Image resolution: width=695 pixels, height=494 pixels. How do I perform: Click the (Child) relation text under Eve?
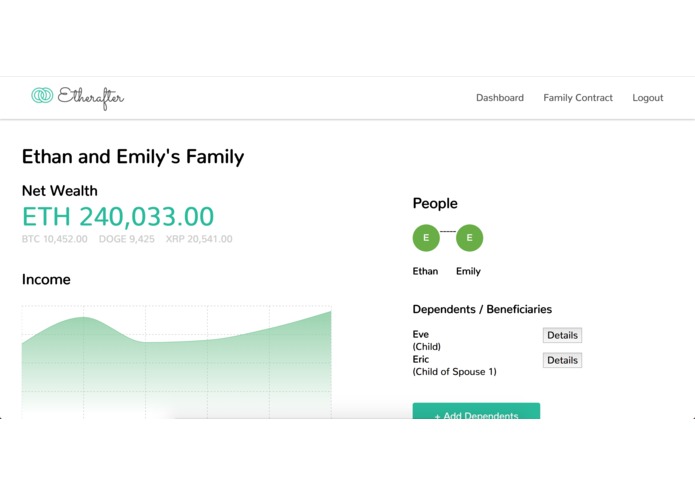(x=426, y=346)
